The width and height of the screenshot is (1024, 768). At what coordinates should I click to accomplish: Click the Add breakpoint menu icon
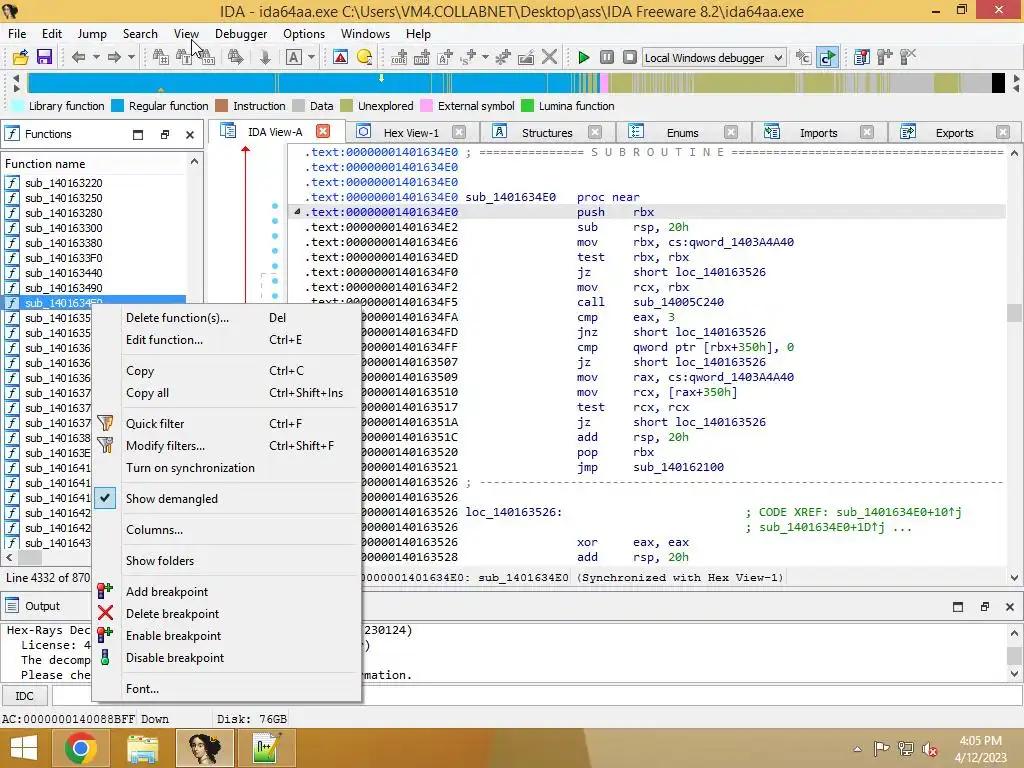tap(105, 592)
